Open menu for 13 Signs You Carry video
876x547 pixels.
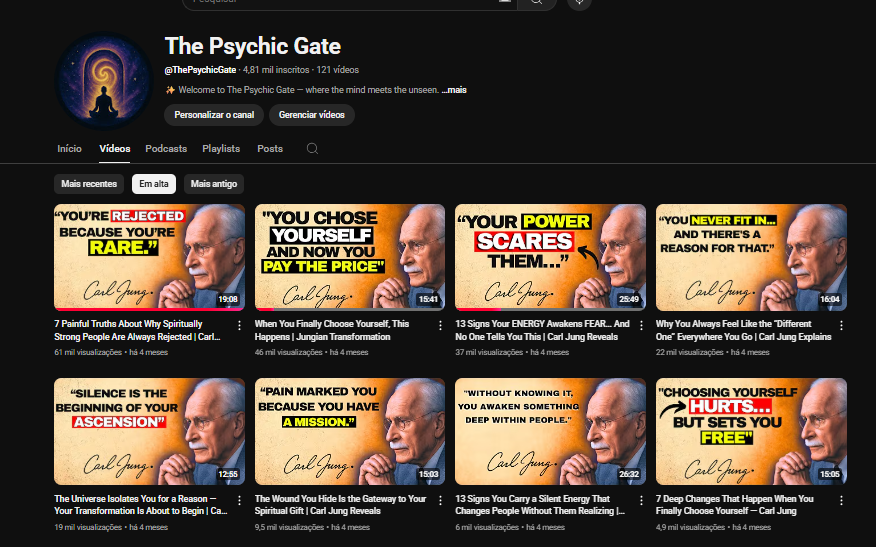tap(641, 500)
